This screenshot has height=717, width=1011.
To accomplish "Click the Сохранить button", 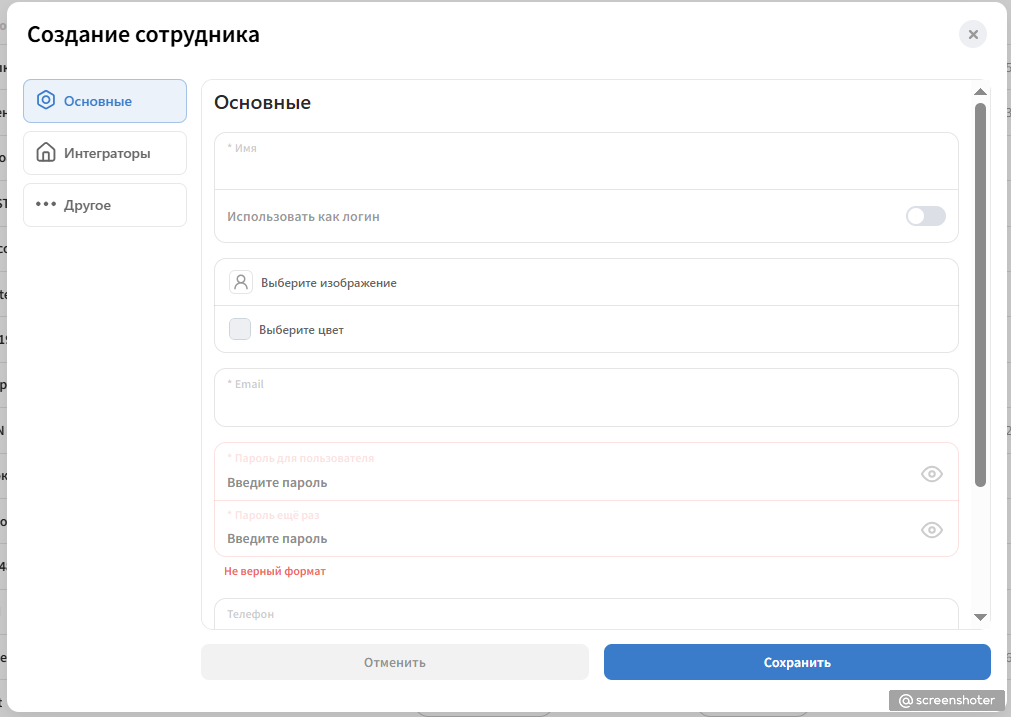I will point(797,662).
